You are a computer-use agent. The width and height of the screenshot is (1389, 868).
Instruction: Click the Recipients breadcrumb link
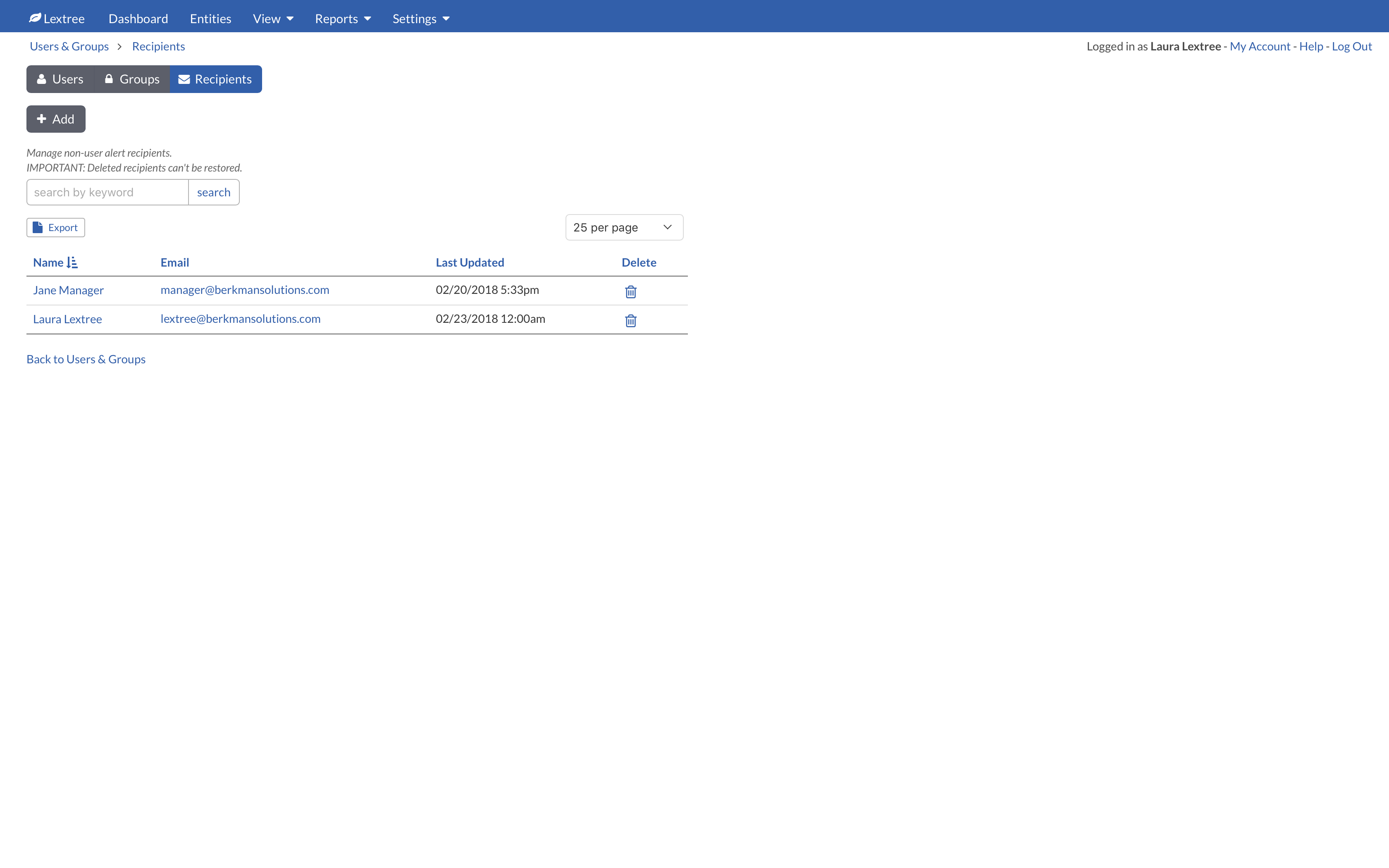click(x=158, y=46)
